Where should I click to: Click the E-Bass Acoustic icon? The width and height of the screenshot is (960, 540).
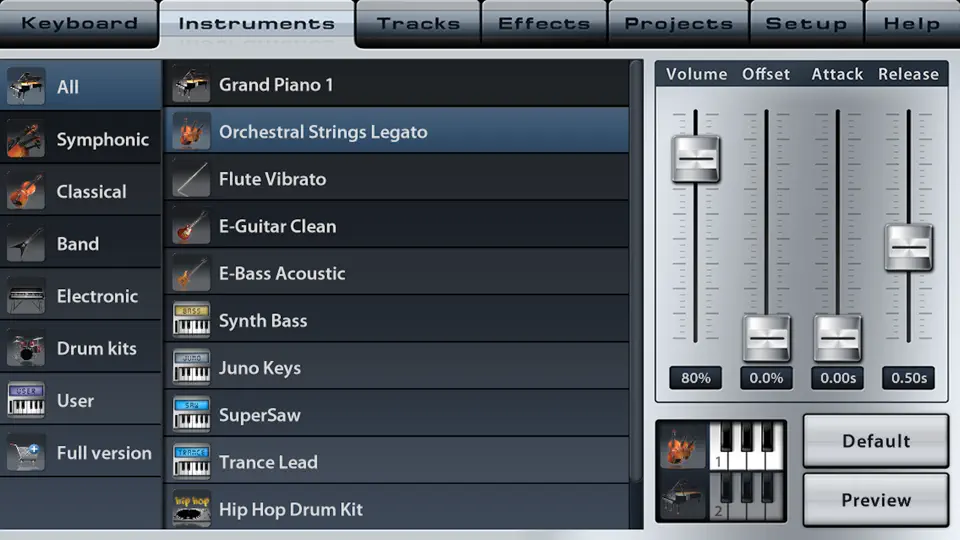tap(191, 273)
